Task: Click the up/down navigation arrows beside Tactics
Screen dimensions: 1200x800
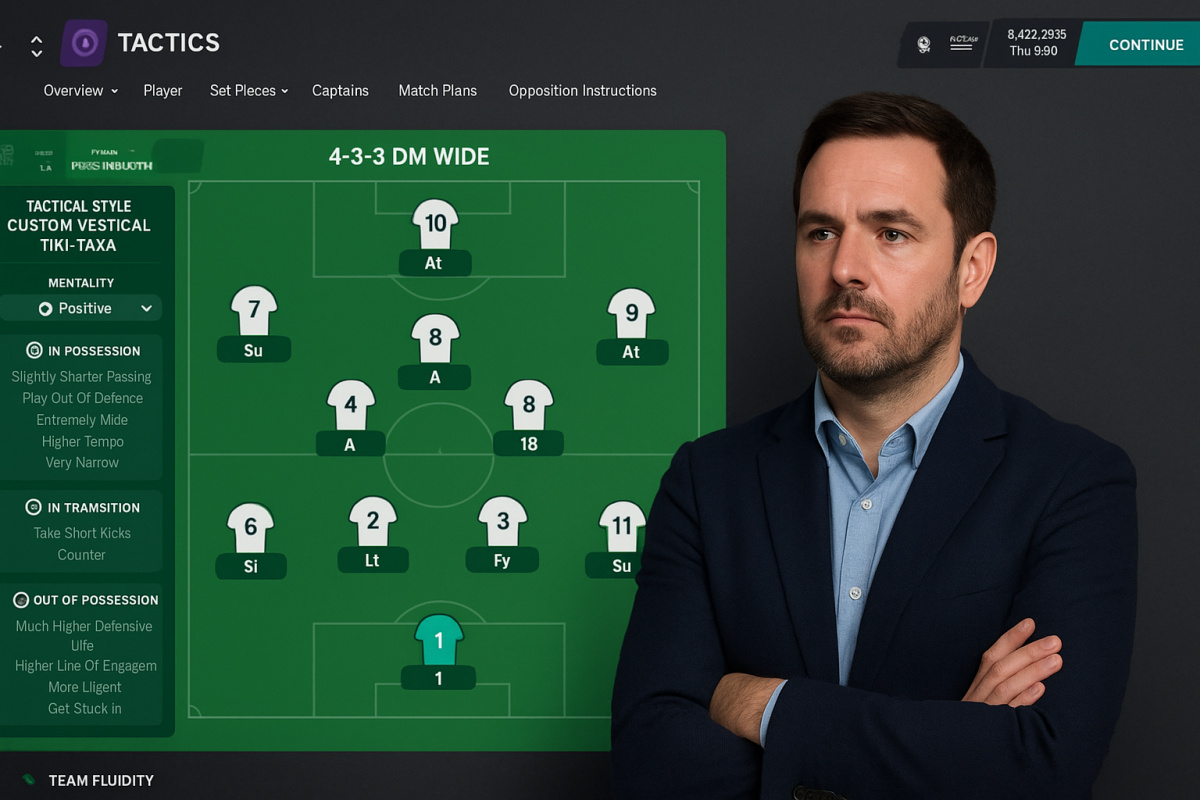Action: coord(37,46)
